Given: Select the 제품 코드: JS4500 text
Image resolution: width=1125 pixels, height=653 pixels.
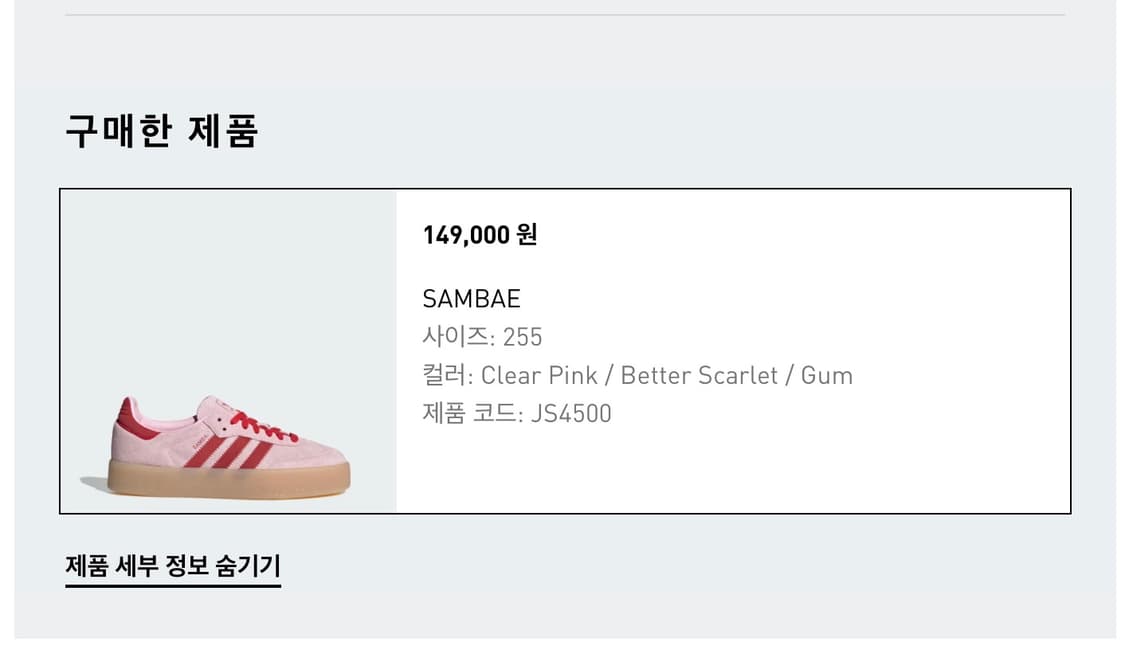Looking at the screenshot, I should (516, 412).
